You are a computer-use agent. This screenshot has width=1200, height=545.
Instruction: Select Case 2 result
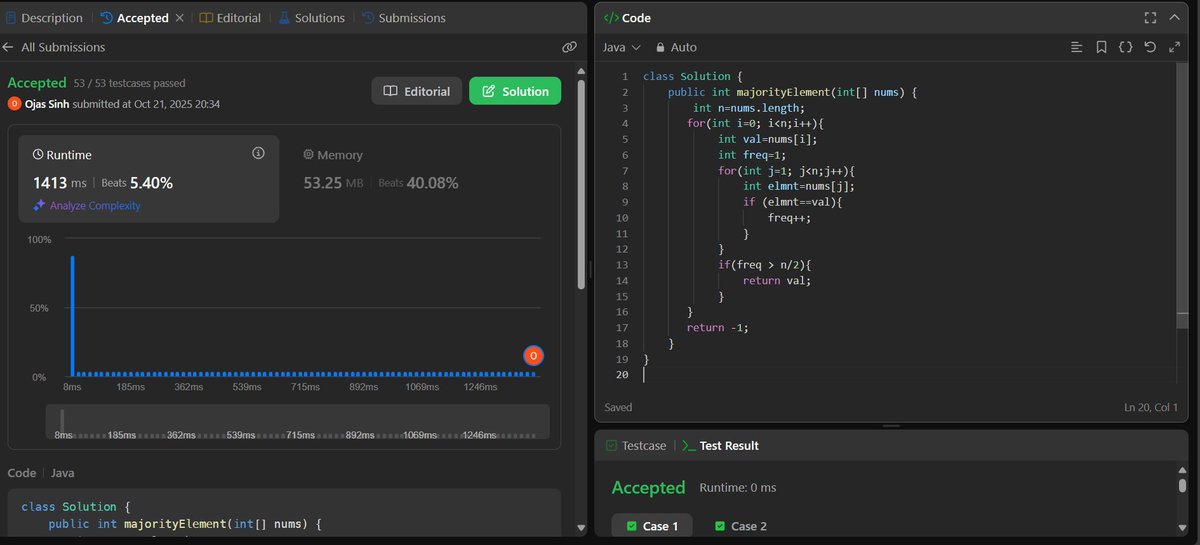[742, 526]
